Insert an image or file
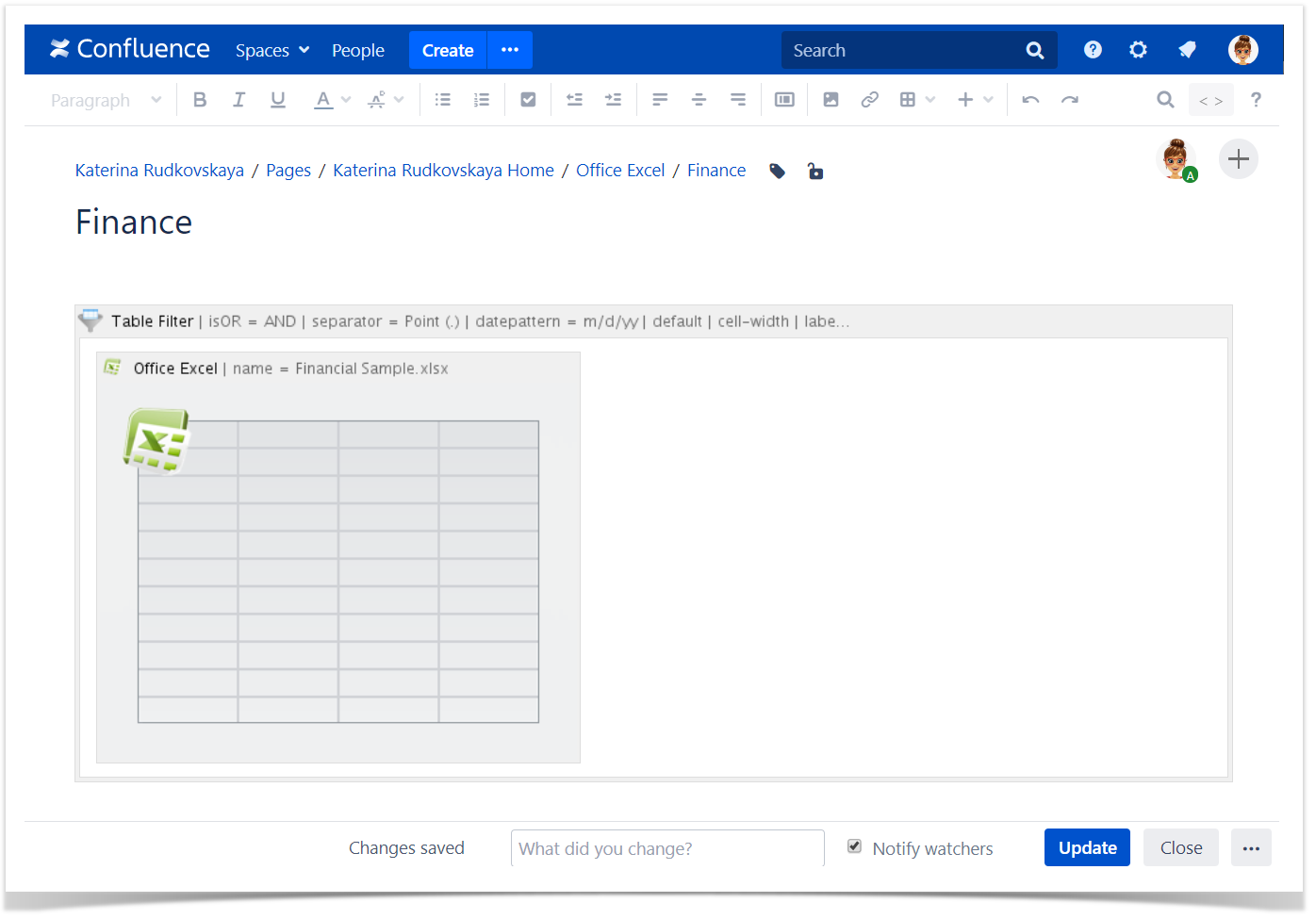 click(x=831, y=100)
